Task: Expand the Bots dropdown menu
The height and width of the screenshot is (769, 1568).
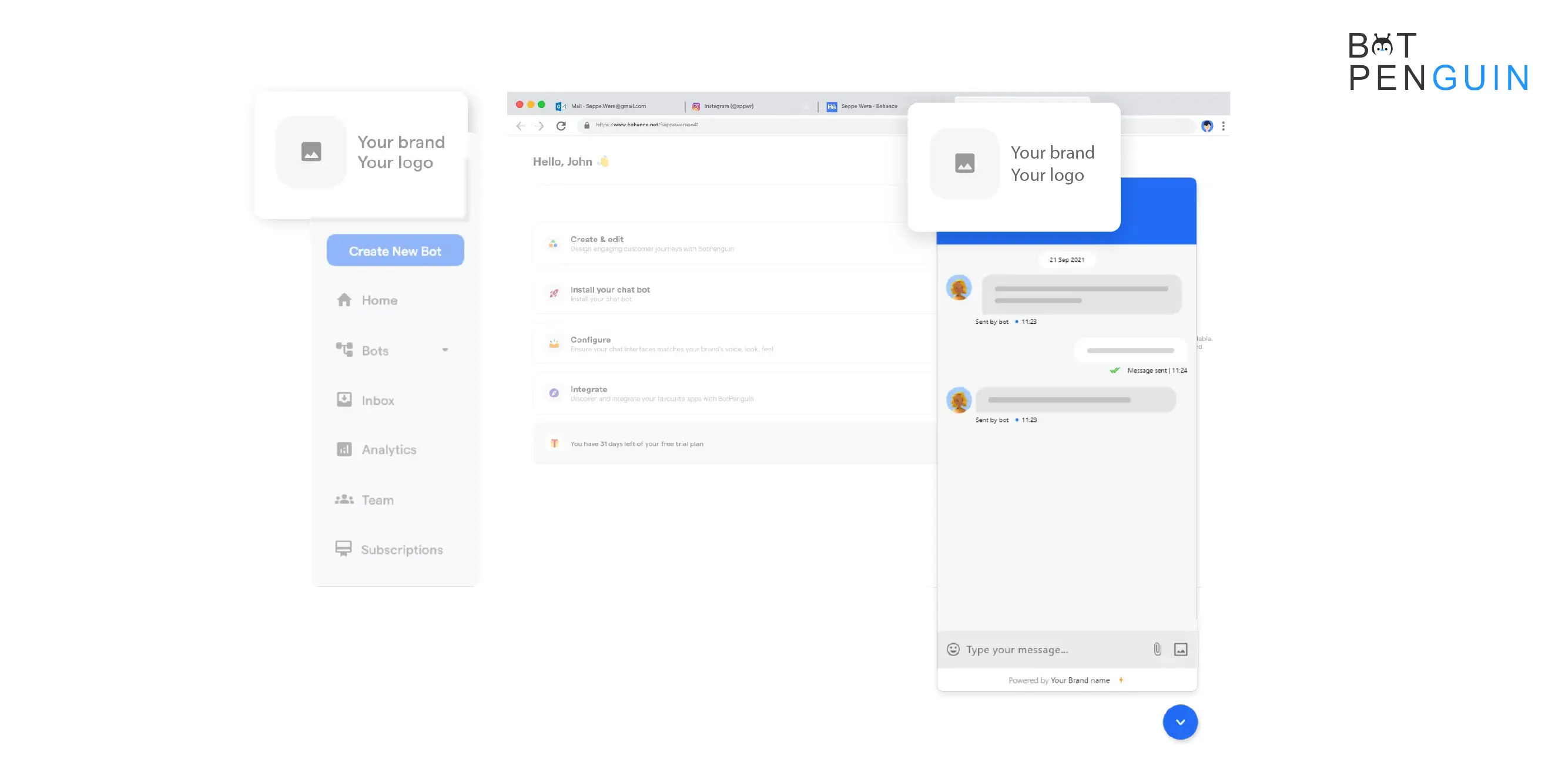Action: pos(446,350)
